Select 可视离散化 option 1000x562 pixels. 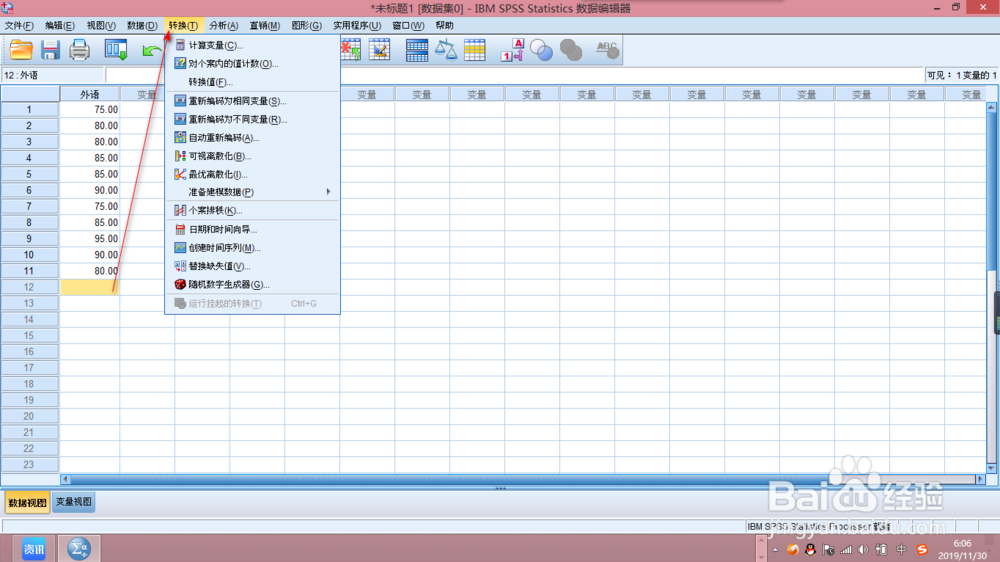252,156
